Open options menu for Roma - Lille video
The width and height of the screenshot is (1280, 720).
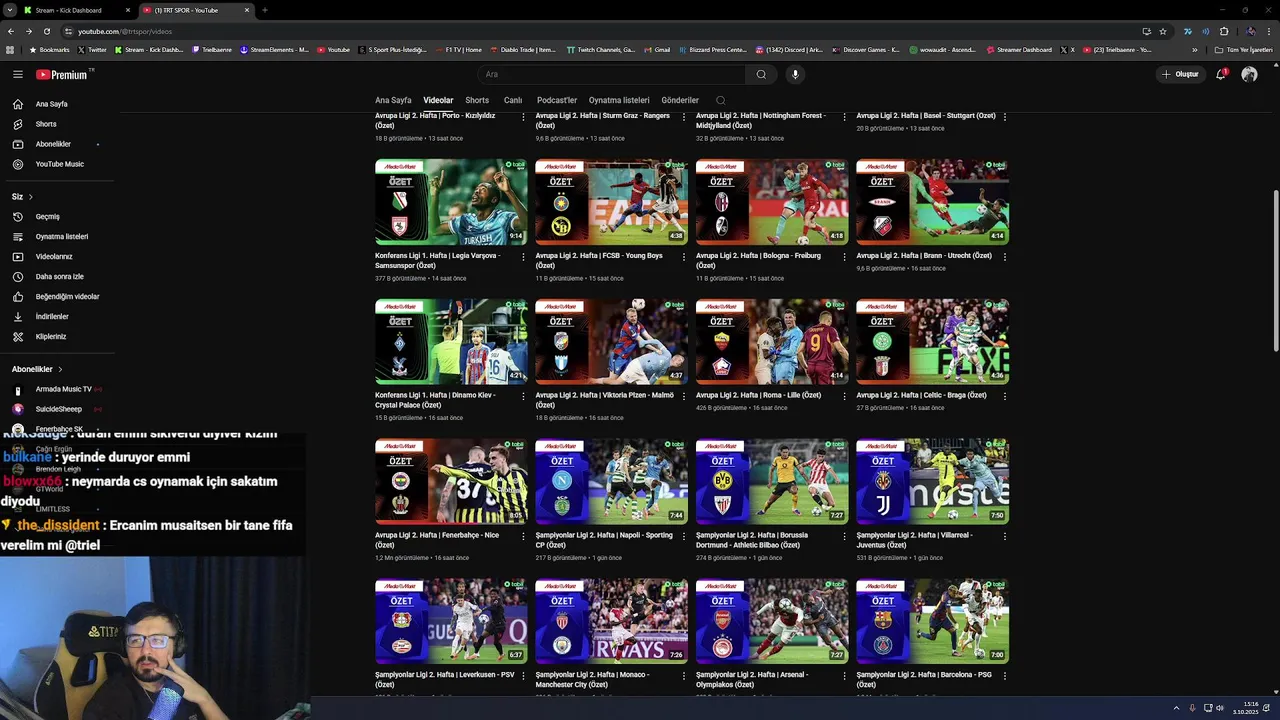[844, 396]
